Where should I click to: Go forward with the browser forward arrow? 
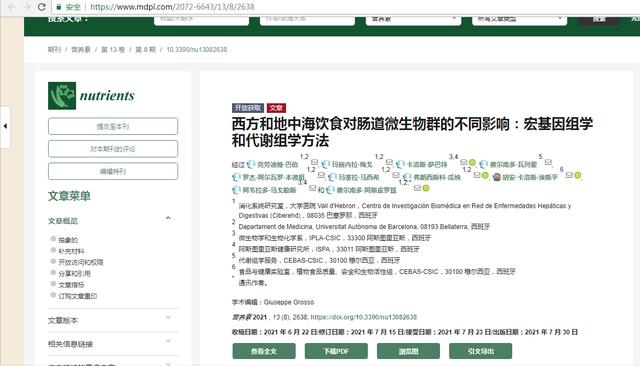click(x=26, y=7)
